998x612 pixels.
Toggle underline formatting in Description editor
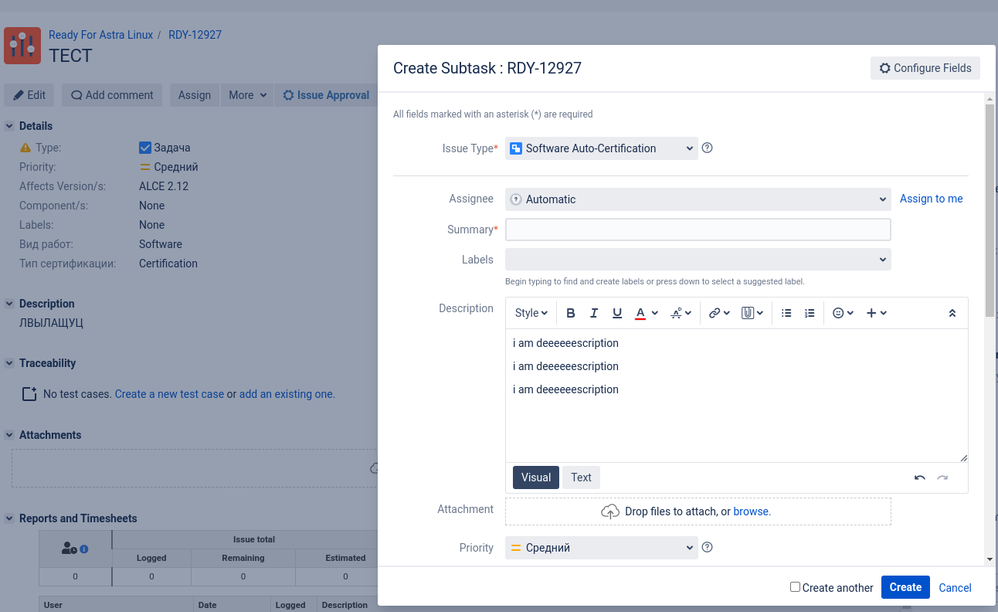617,313
